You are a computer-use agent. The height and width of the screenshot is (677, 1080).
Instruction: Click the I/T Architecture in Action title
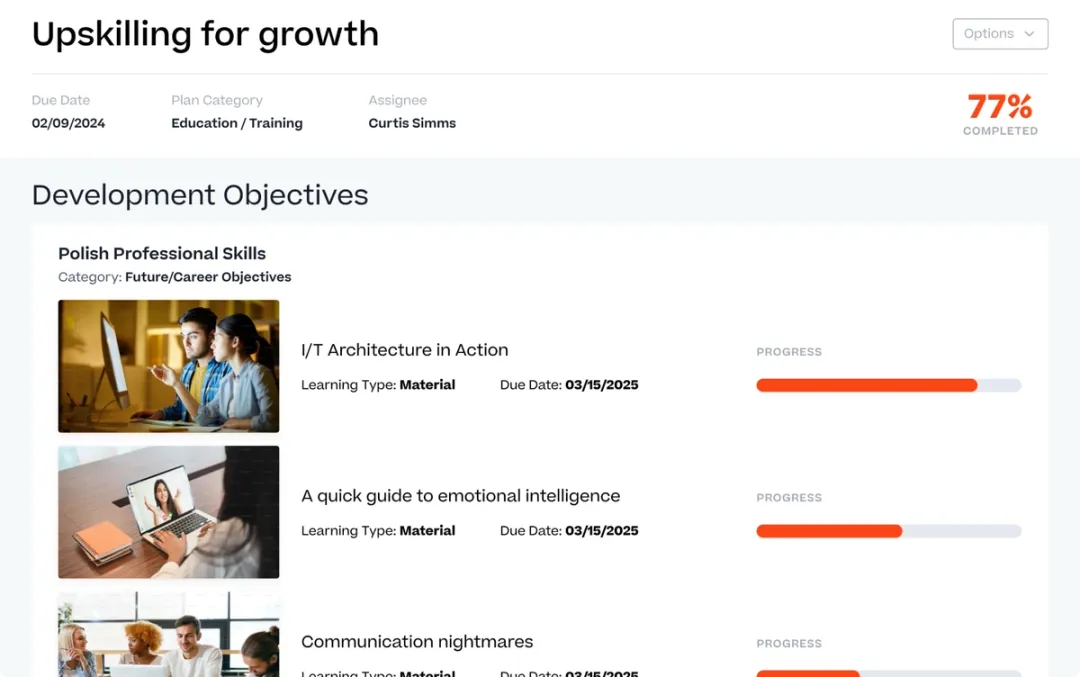tap(404, 350)
